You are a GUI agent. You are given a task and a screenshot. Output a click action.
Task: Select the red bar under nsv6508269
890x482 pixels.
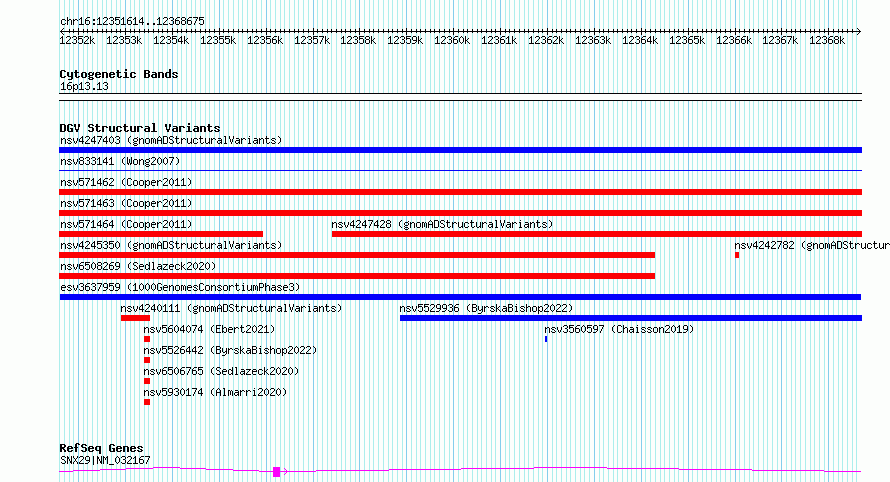(x=357, y=276)
